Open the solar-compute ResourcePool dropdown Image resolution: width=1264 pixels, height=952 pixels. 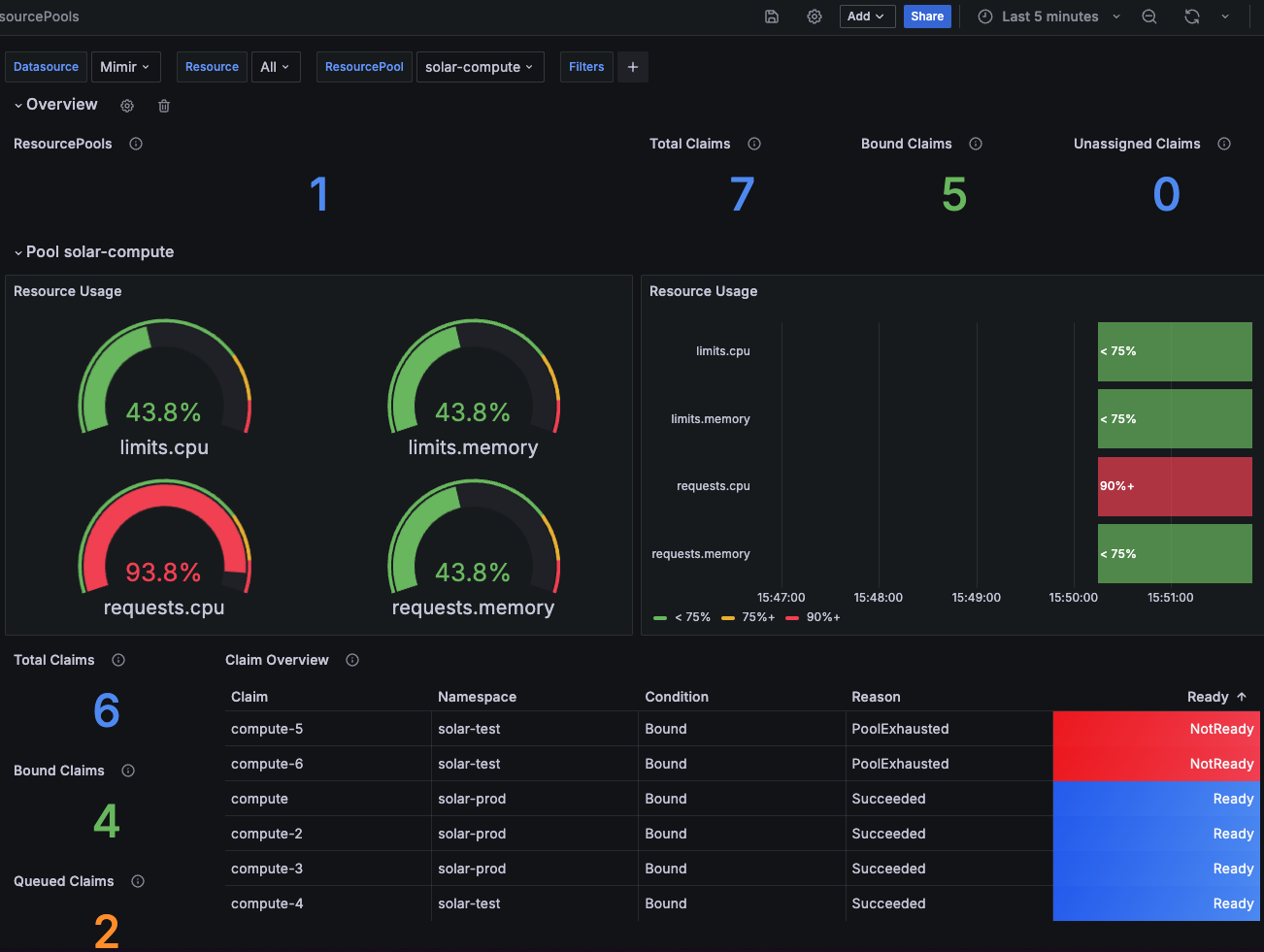(x=480, y=67)
